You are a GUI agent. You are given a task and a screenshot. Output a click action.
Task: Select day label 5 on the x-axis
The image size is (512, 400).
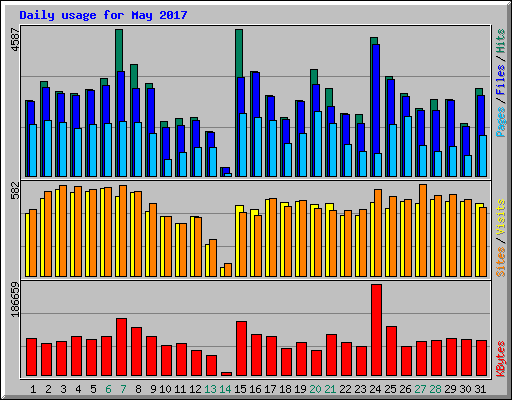click(93, 389)
